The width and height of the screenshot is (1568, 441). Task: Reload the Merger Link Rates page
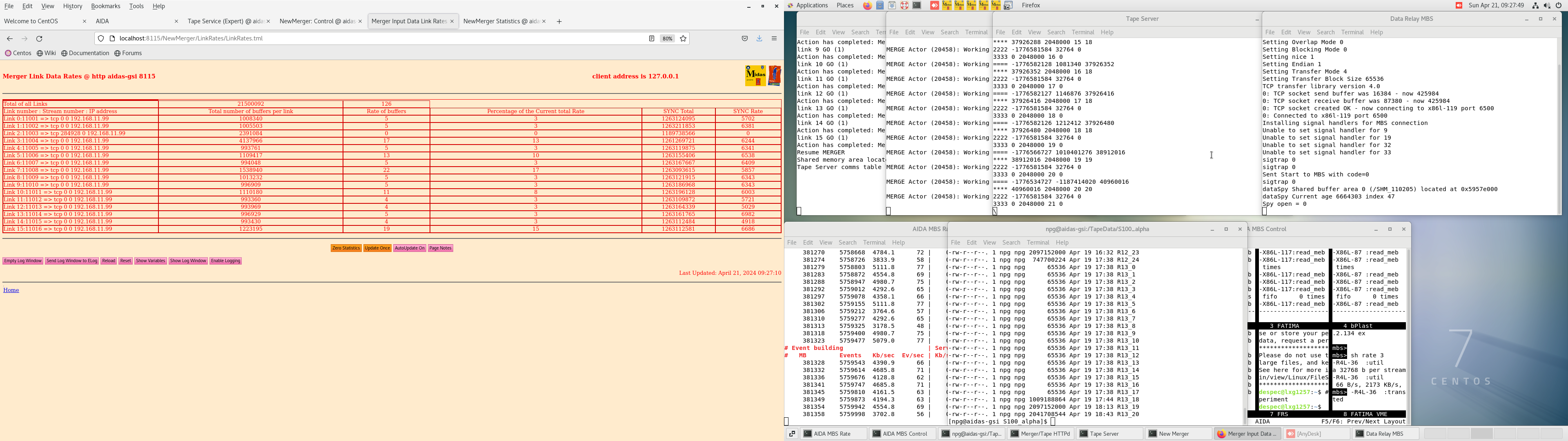coord(40,38)
